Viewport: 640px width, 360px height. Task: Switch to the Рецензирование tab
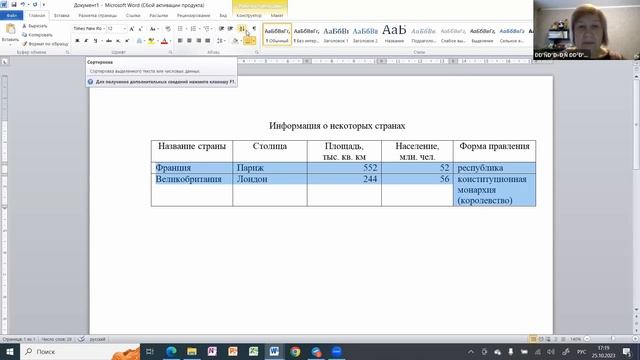193,16
